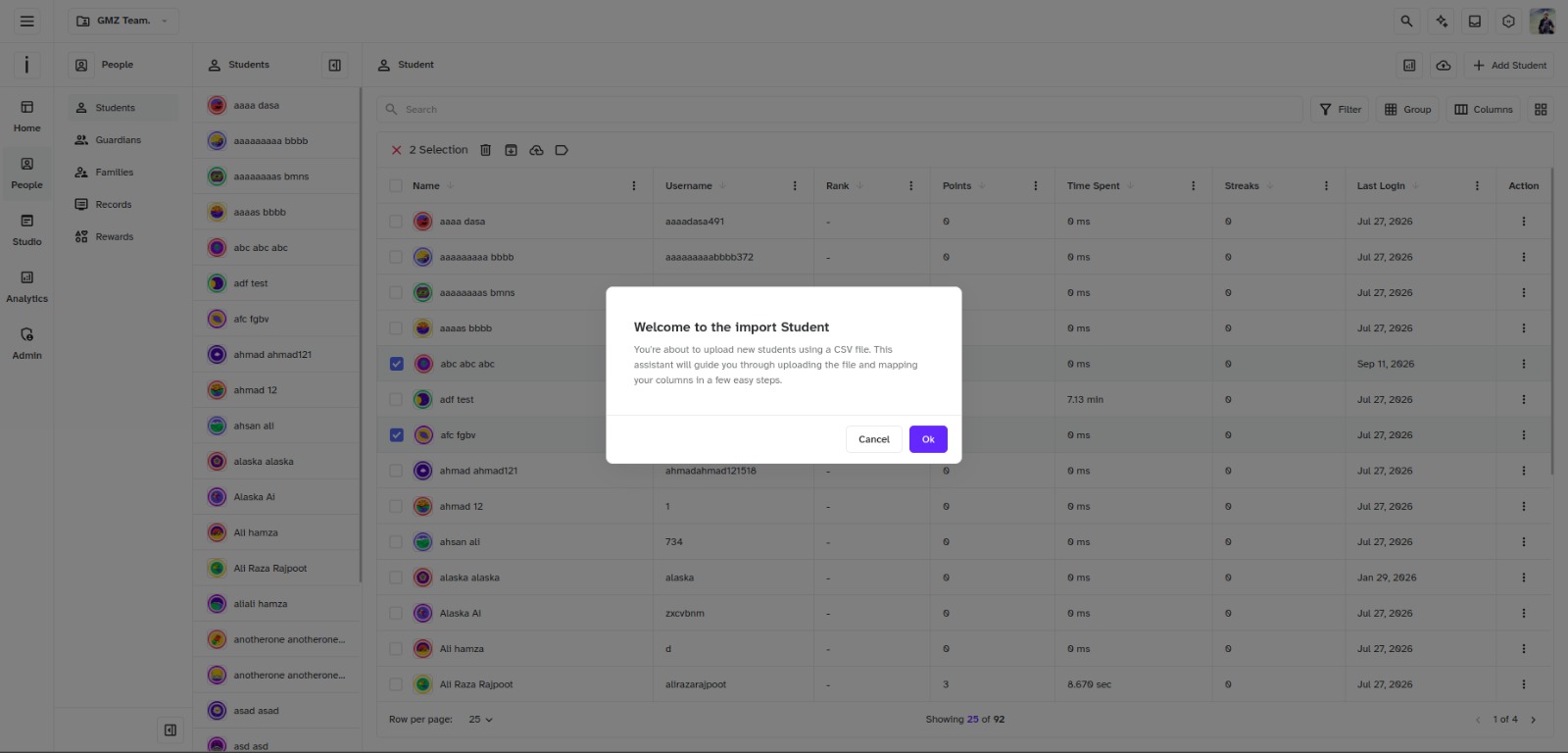Click the tag label icon in selection bar
Image resolution: width=1568 pixels, height=753 pixels.
pyautogui.click(x=562, y=150)
